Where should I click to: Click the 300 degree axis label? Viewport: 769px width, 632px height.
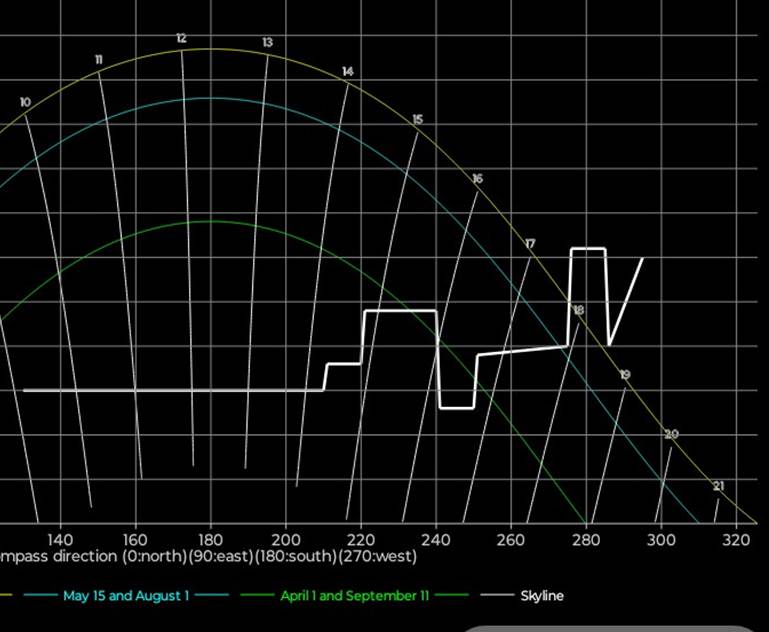pos(661,540)
